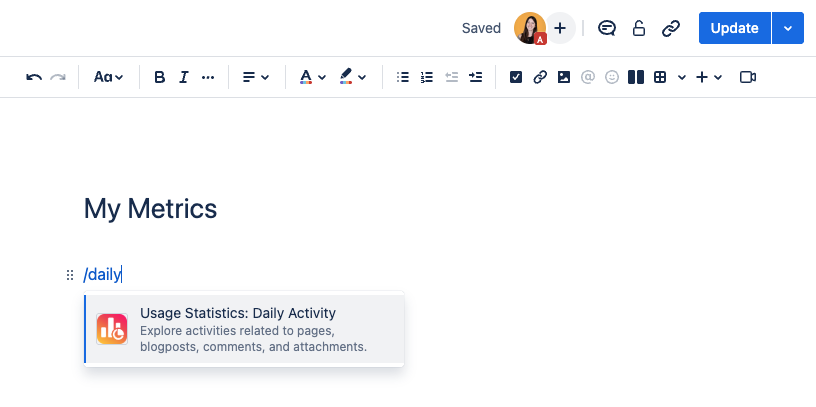The height and width of the screenshot is (407, 816).
Task: Open the page comments icon
Action: pyautogui.click(x=606, y=28)
